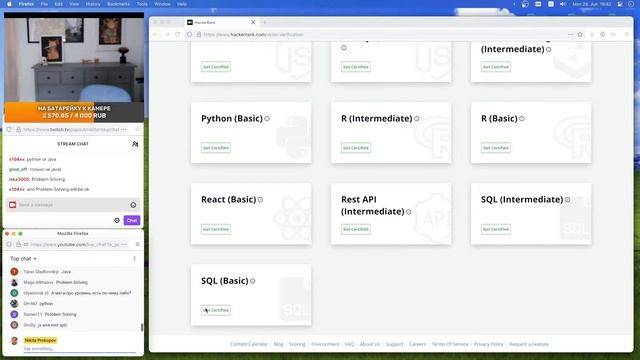Close the HackerRank tab
Viewport: 640px width, 360px height.
click(253, 22)
